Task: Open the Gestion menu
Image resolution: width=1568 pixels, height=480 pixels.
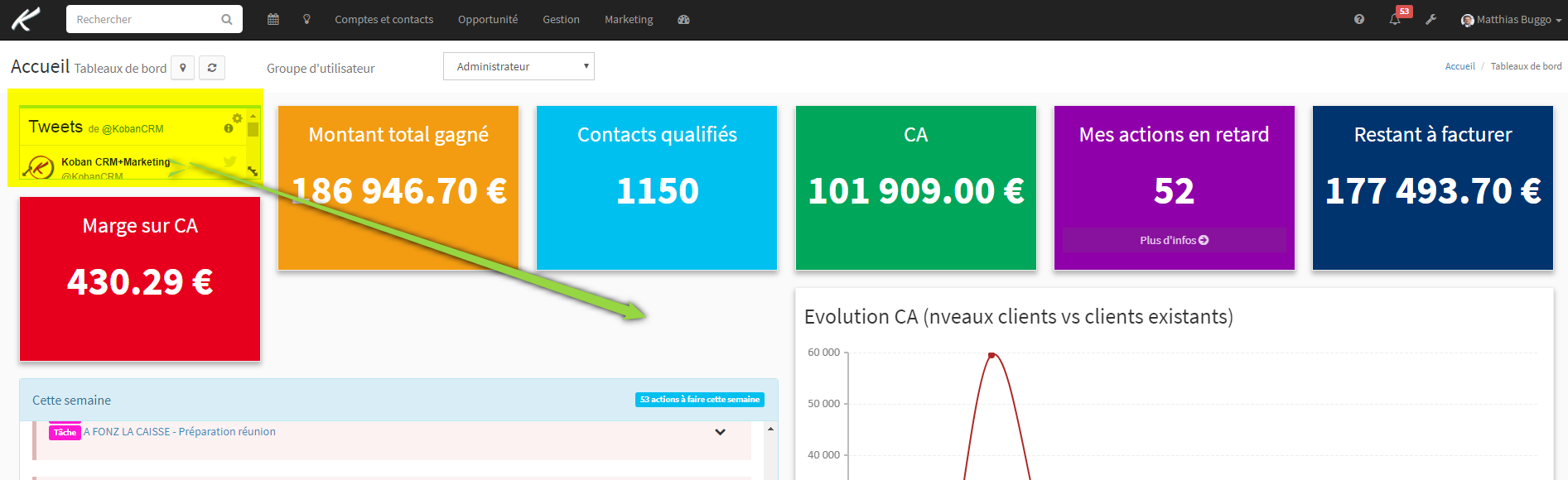Action: pyautogui.click(x=561, y=20)
